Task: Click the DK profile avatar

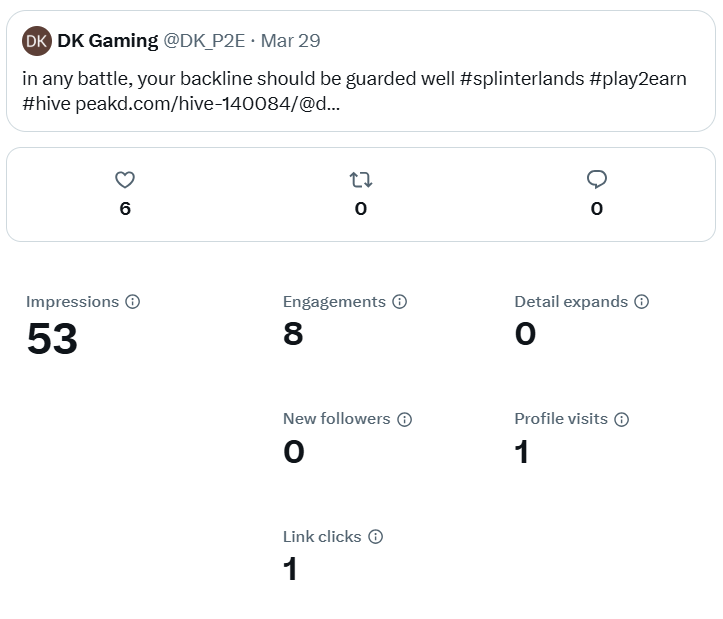Action: pos(37,41)
